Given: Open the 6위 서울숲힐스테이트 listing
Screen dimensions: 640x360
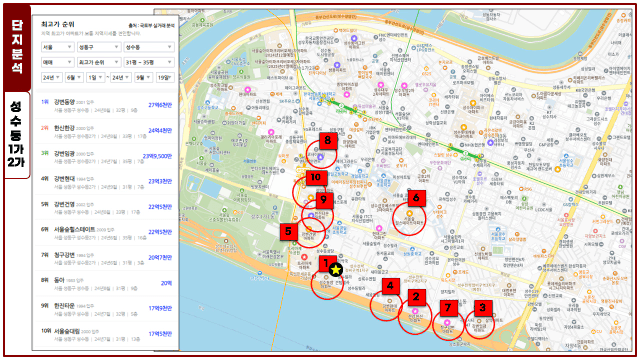Looking at the screenshot, I should pos(106,233).
